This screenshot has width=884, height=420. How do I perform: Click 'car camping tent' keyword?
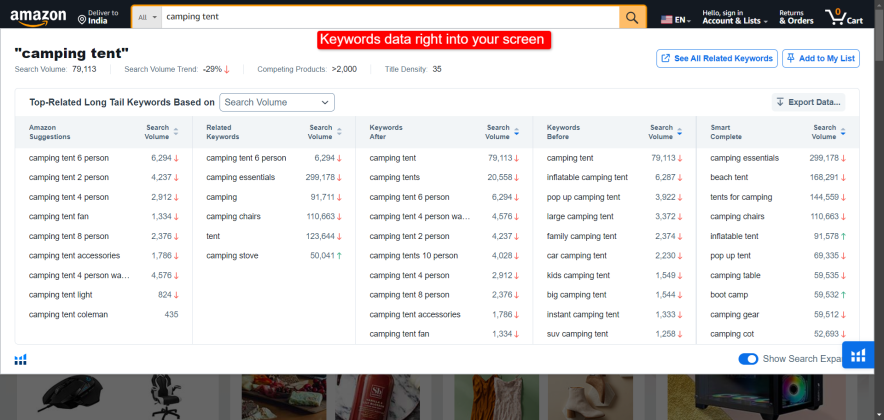tap(577, 256)
